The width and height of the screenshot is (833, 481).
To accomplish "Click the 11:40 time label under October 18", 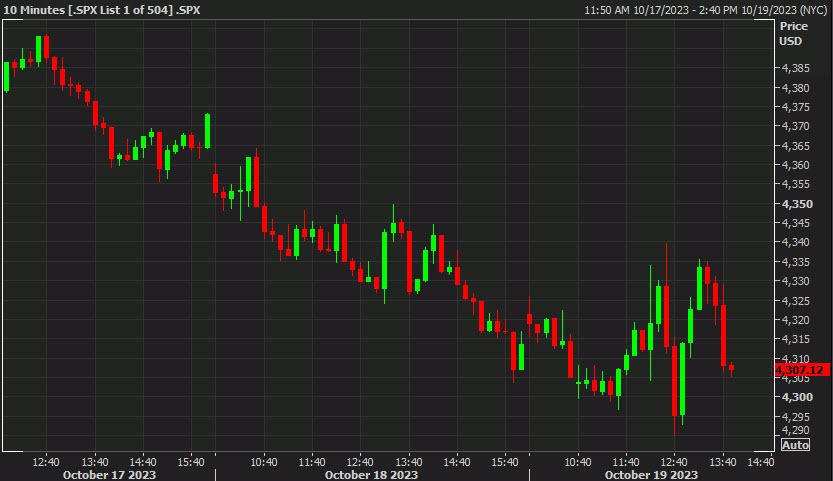I will (x=312, y=462).
